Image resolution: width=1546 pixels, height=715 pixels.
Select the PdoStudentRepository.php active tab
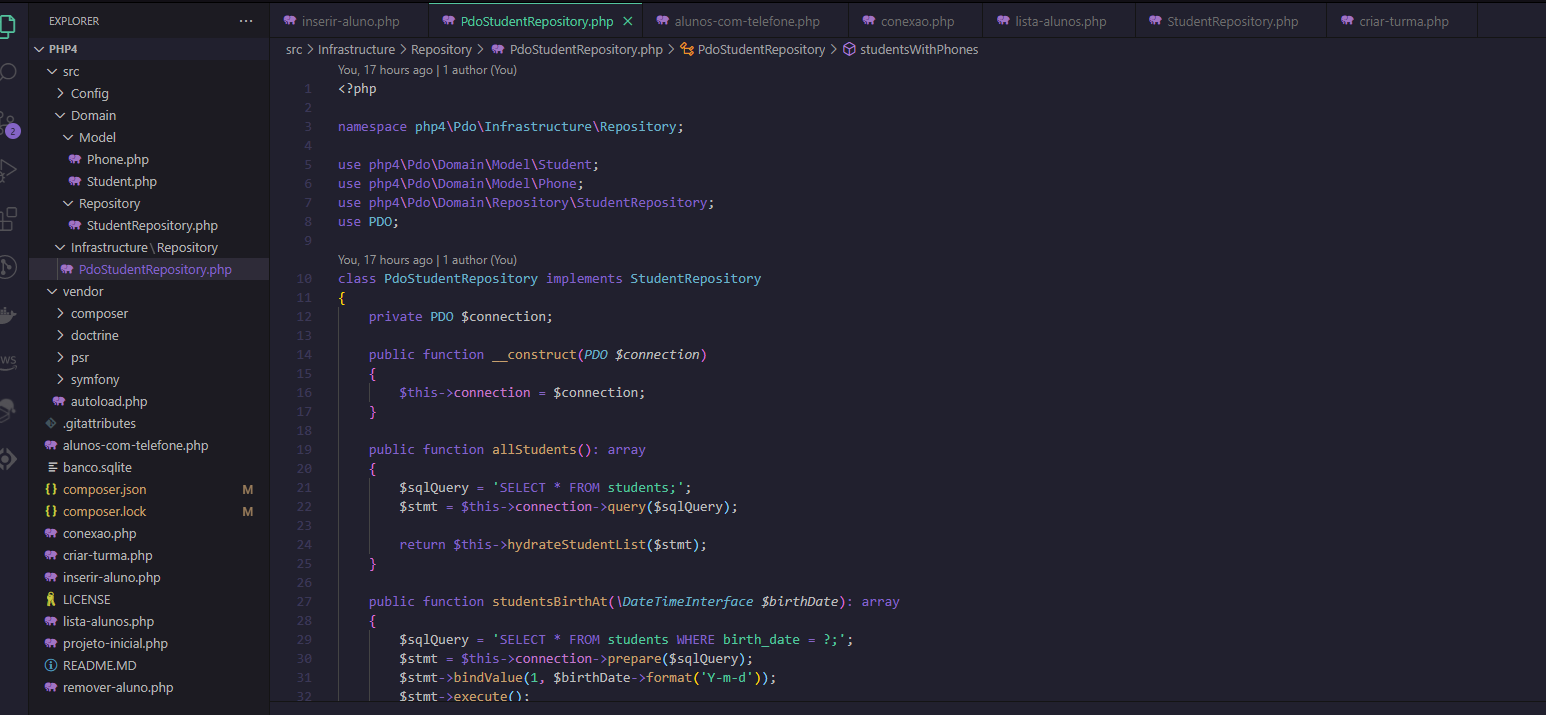click(537, 21)
